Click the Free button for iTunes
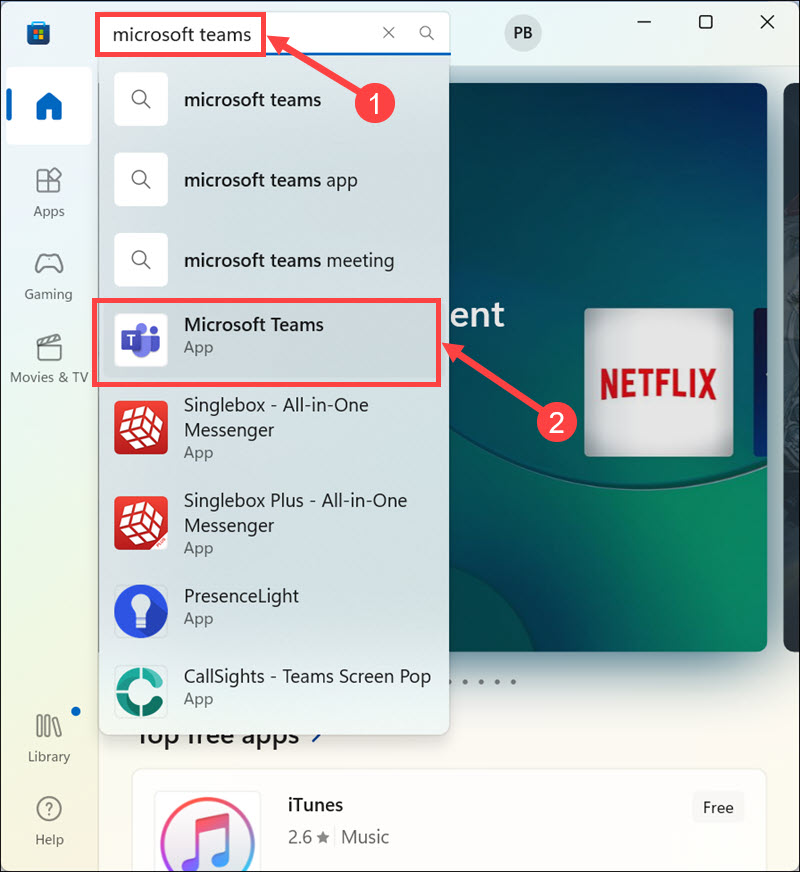The width and height of the screenshot is (800, 872). [x=717, y=807]
